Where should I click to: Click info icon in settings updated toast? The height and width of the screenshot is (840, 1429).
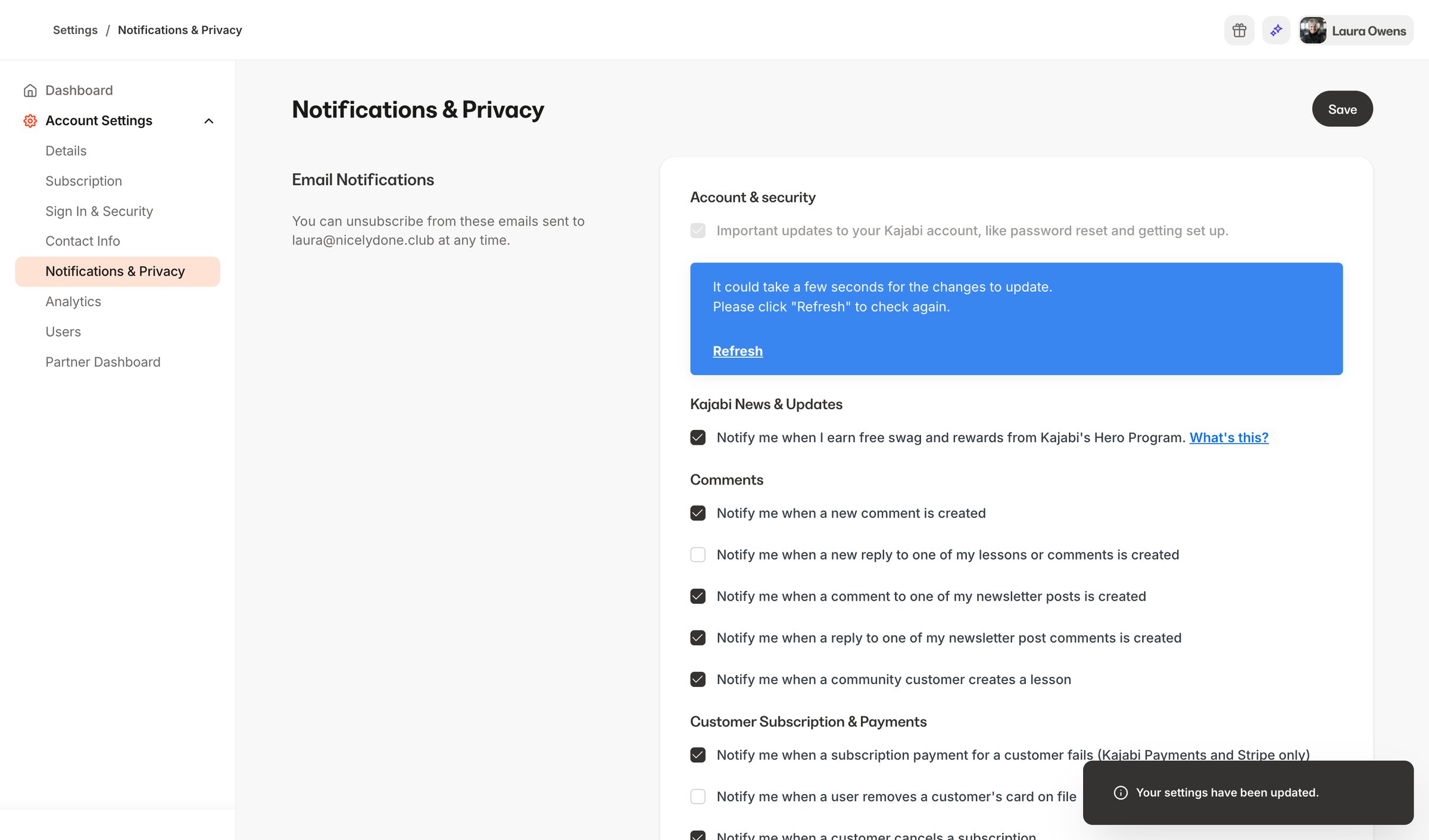tap(1121, 793)
